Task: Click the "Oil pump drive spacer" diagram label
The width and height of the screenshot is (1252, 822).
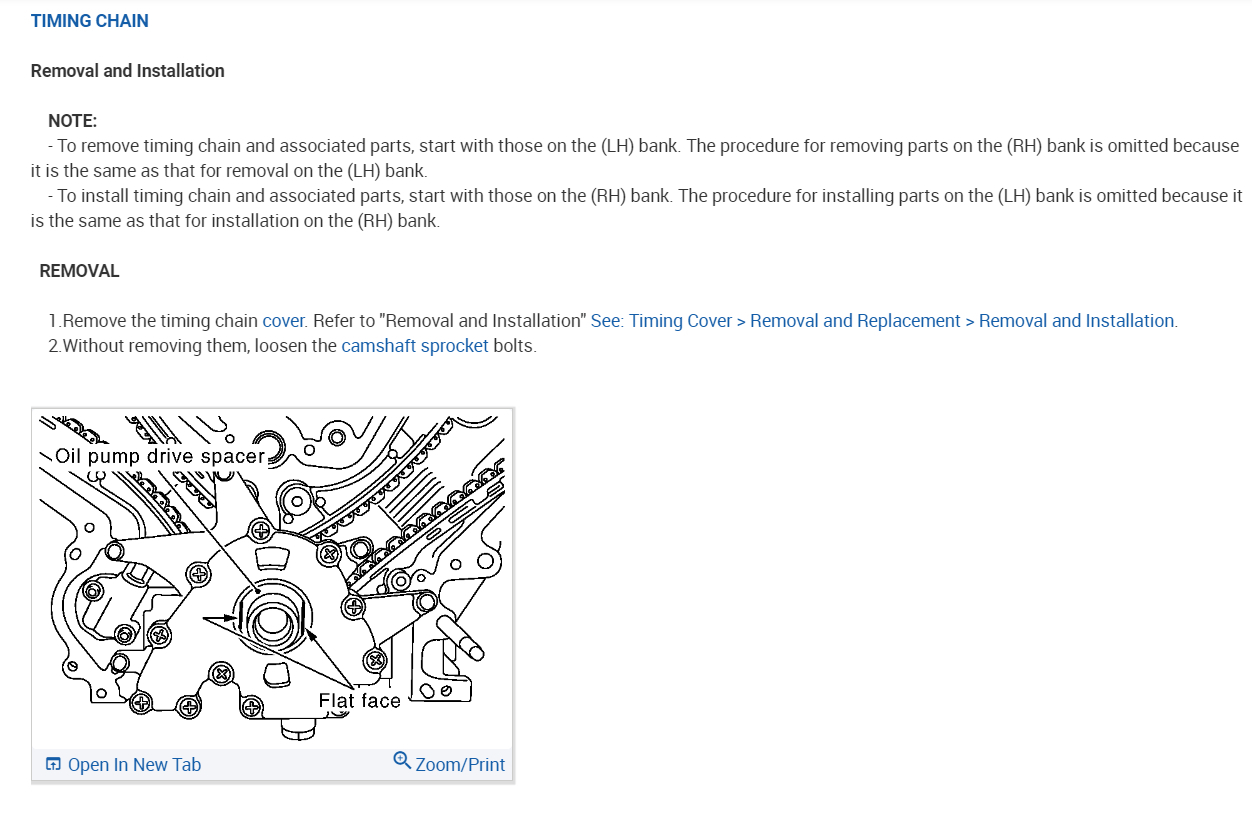Action: [160, 456]
